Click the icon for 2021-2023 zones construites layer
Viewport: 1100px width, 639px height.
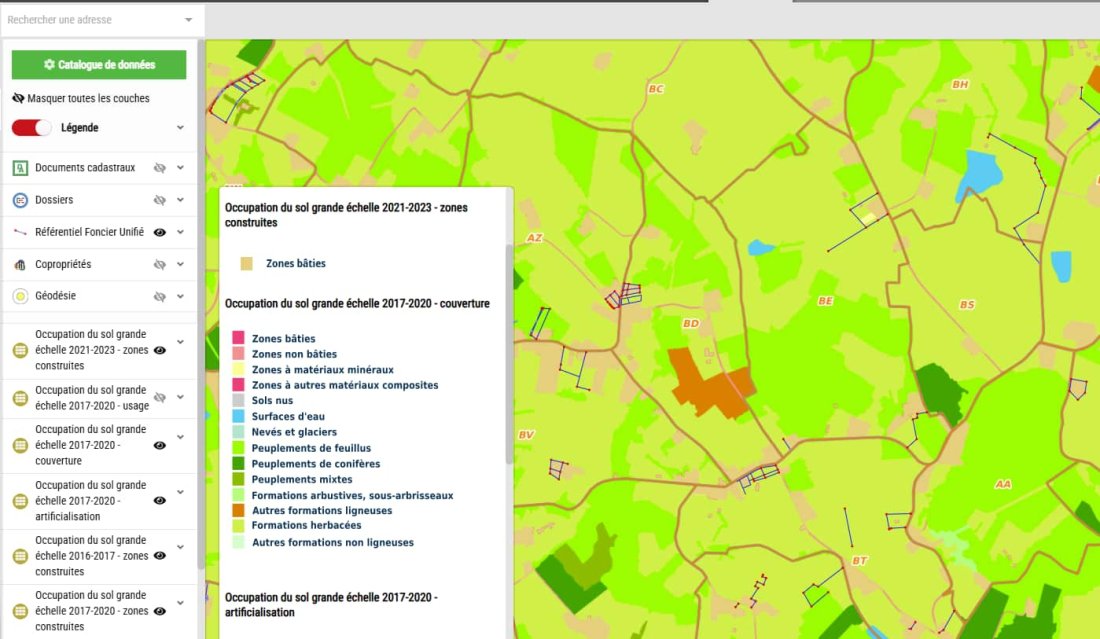[20, 350]
